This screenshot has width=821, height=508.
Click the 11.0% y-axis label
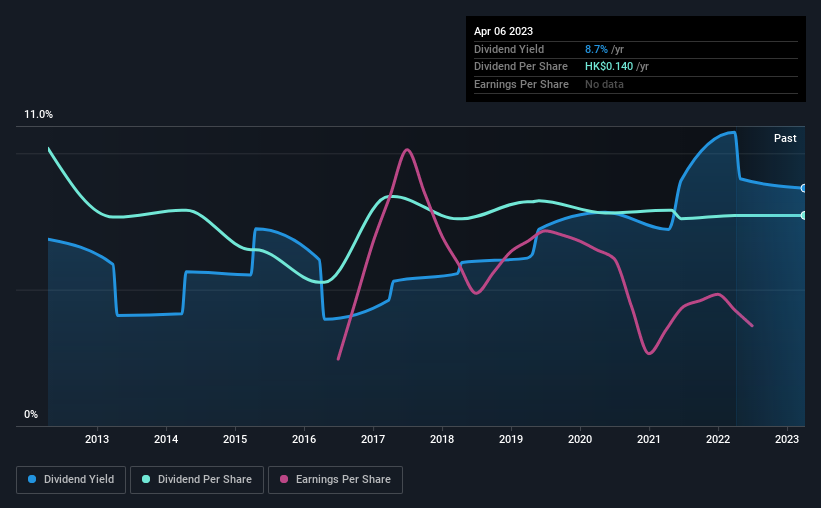coord(38,115)
